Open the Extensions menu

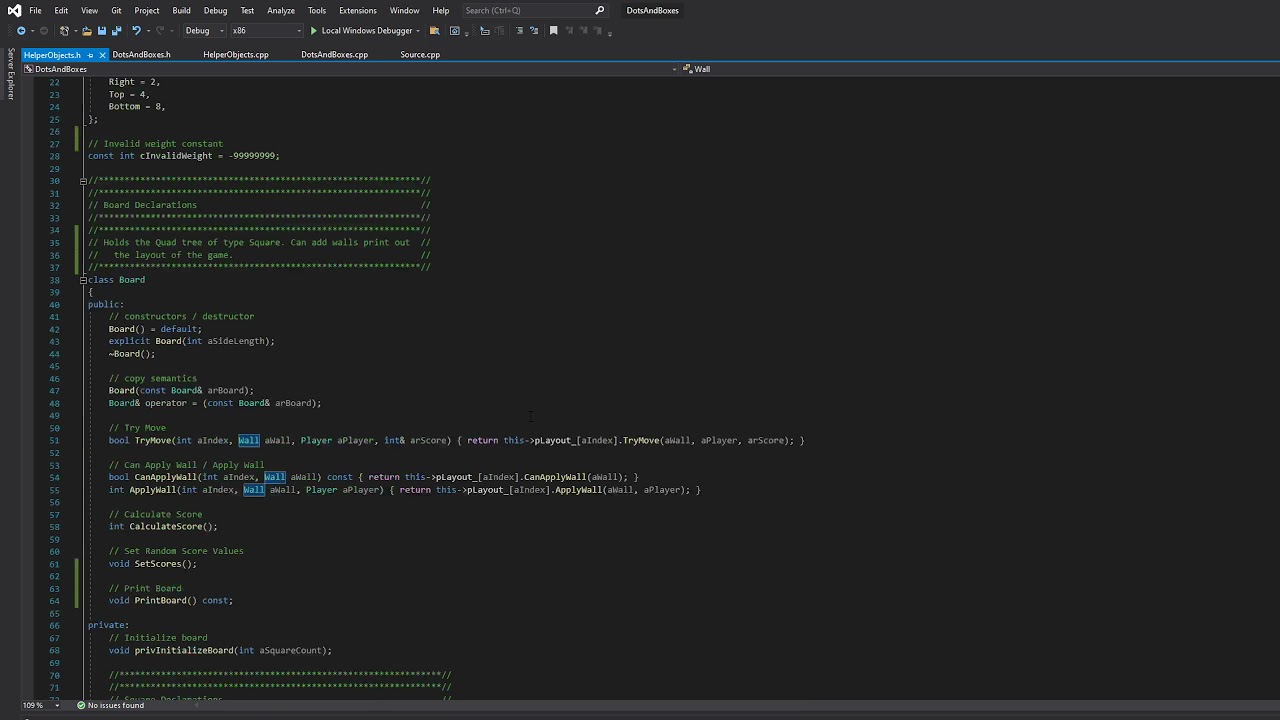click(x=358, y=11)
